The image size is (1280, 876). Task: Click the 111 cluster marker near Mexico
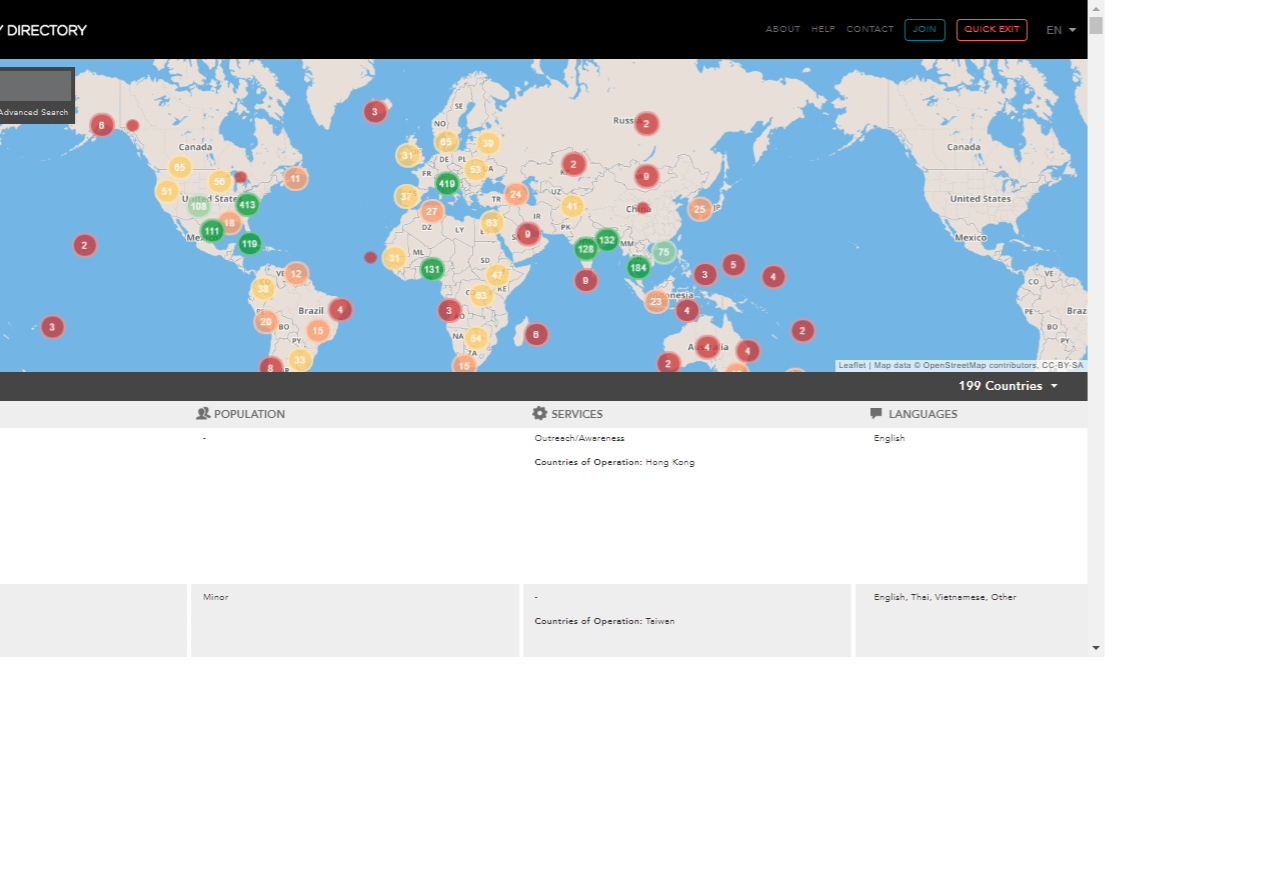[x=211, y=231]
